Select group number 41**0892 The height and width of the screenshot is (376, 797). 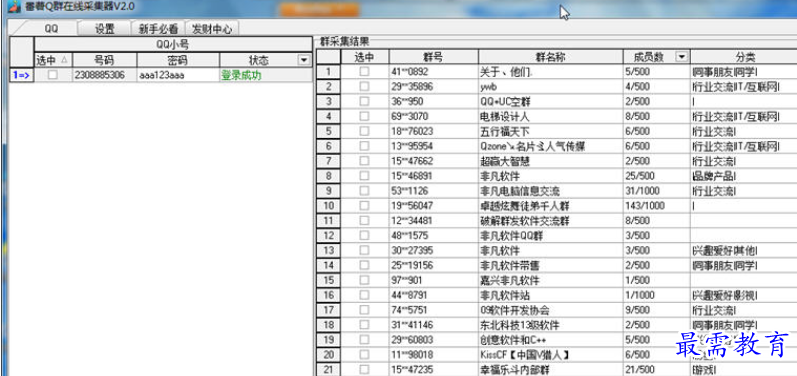[x=433, y=72]
